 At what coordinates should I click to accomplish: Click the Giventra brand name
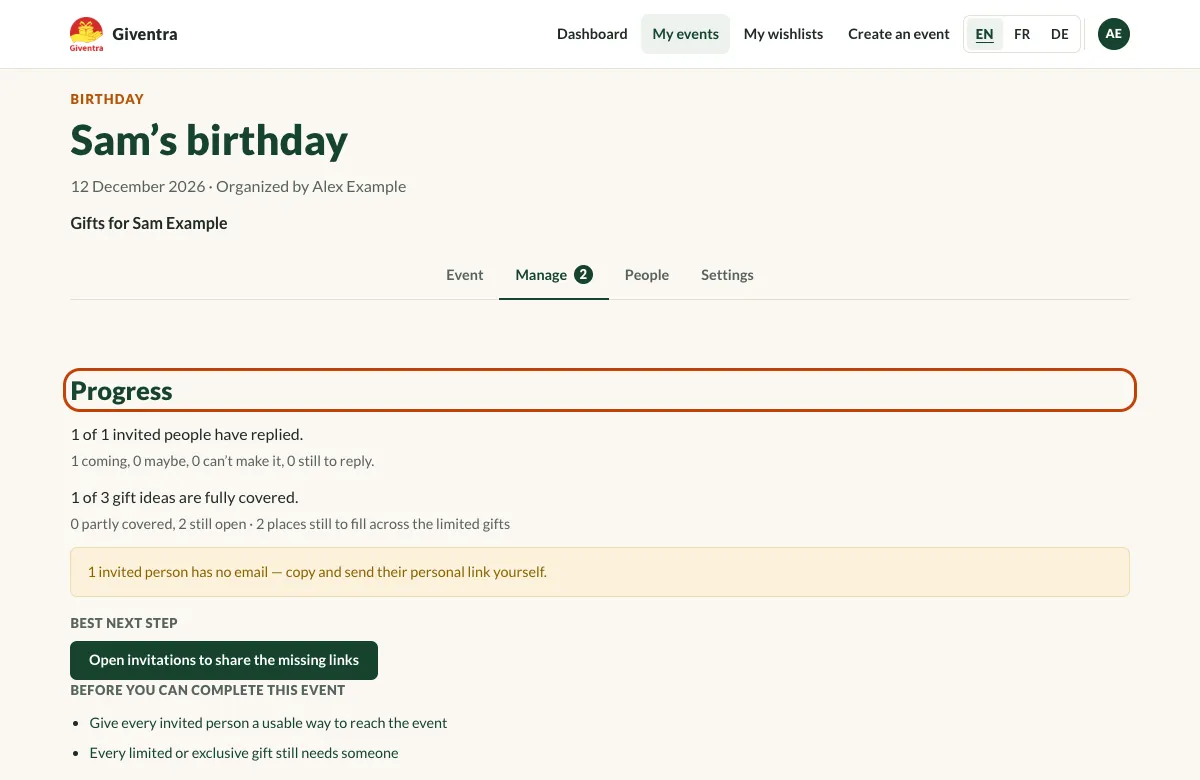pos(145,34)
